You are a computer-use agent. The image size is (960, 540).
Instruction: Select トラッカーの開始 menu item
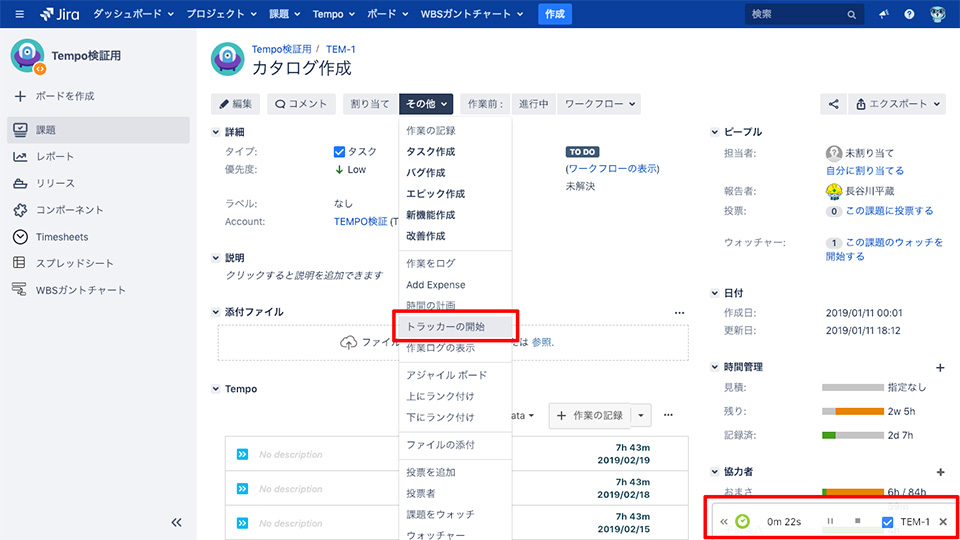[x=455, y=327]
